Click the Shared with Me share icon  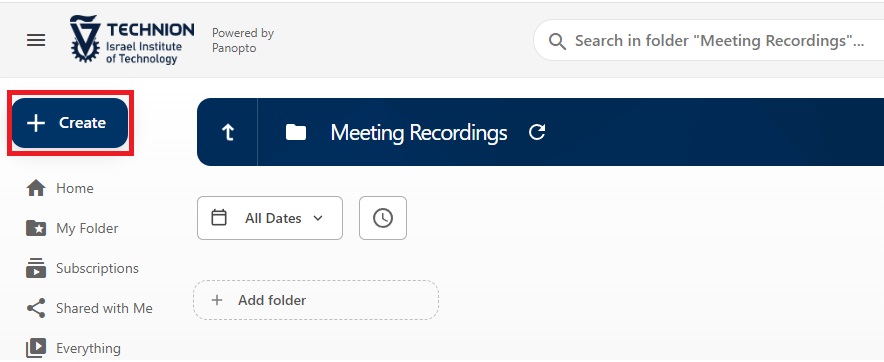click(36, 308)
